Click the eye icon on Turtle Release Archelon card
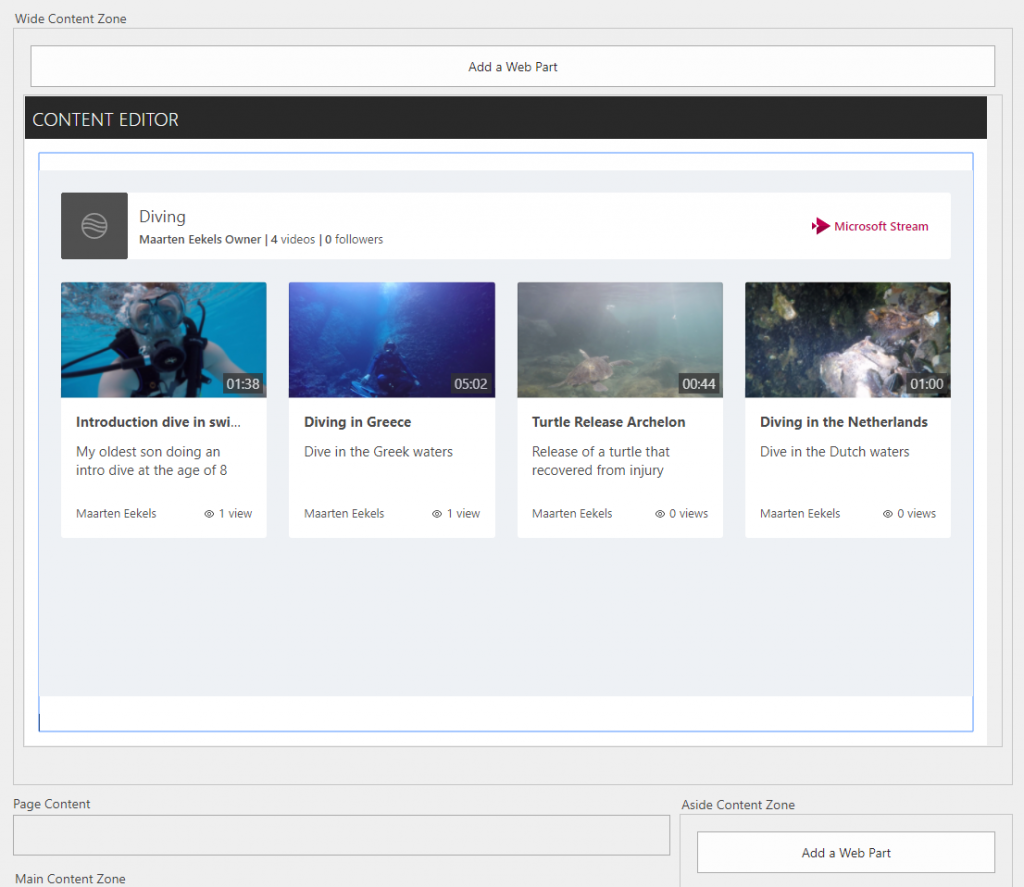This screenshot has width=1024, height=887. coord(660,514)
